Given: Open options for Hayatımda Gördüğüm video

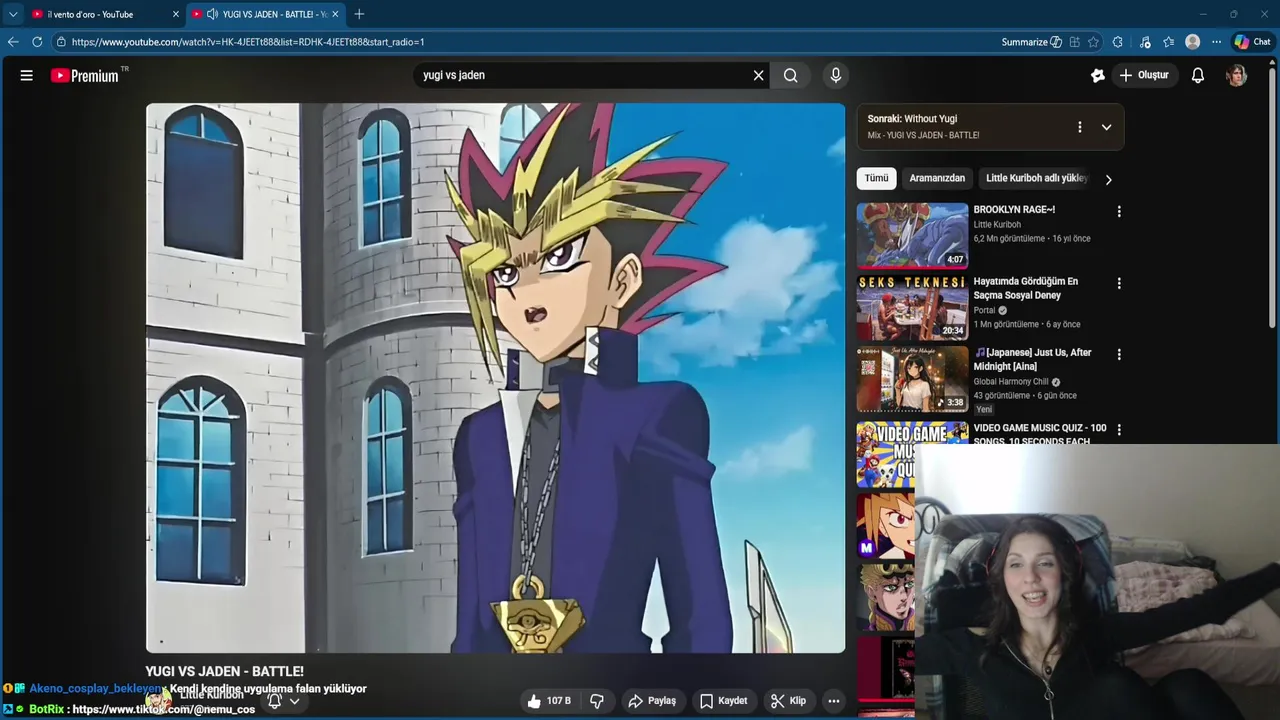Looking at the screenshot, I should [x=1119, y=283].
